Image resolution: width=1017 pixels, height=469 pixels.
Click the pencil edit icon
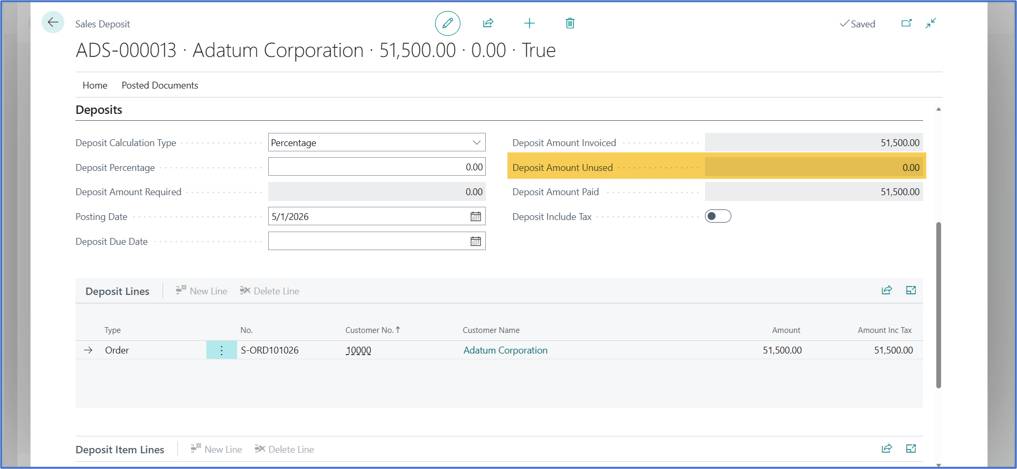[447, 23]
